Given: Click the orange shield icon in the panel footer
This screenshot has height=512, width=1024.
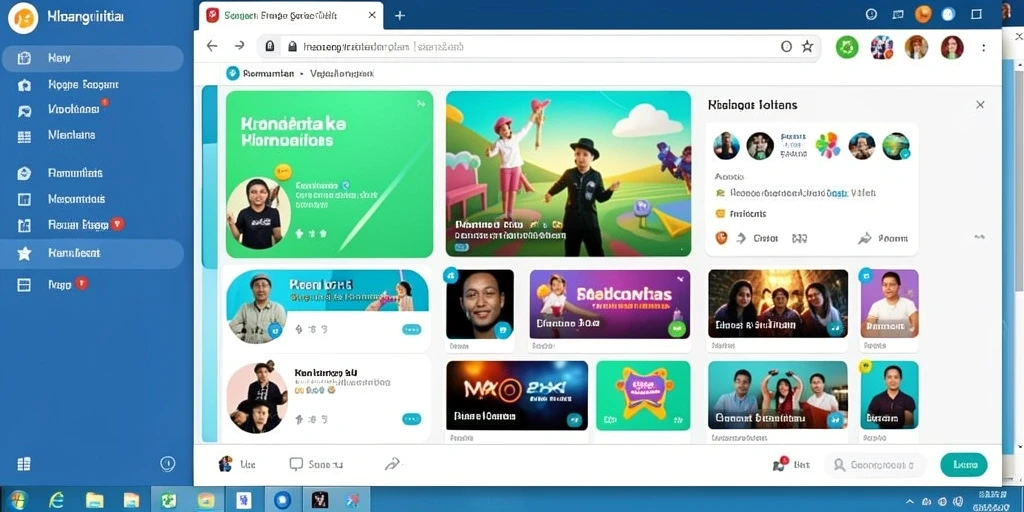Looking at the screenshot, I should (721, 238).
